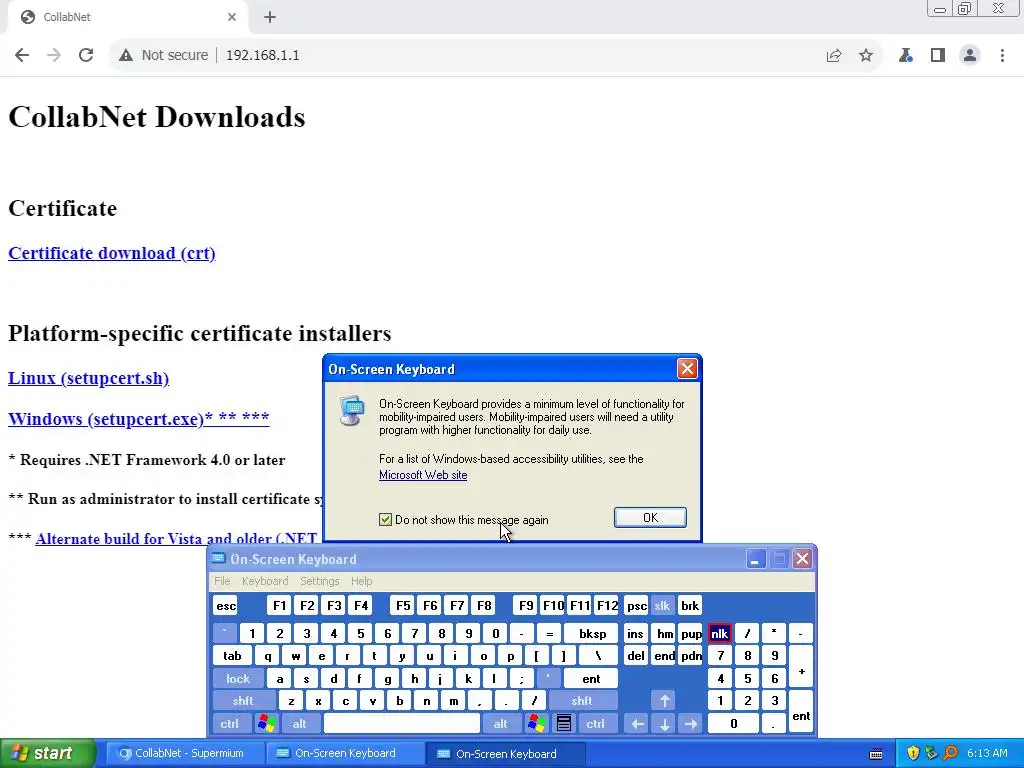The width and height of the screenshot is (1024, 768).
Task: Click the numpad ent key
Action: pos(801,712)
